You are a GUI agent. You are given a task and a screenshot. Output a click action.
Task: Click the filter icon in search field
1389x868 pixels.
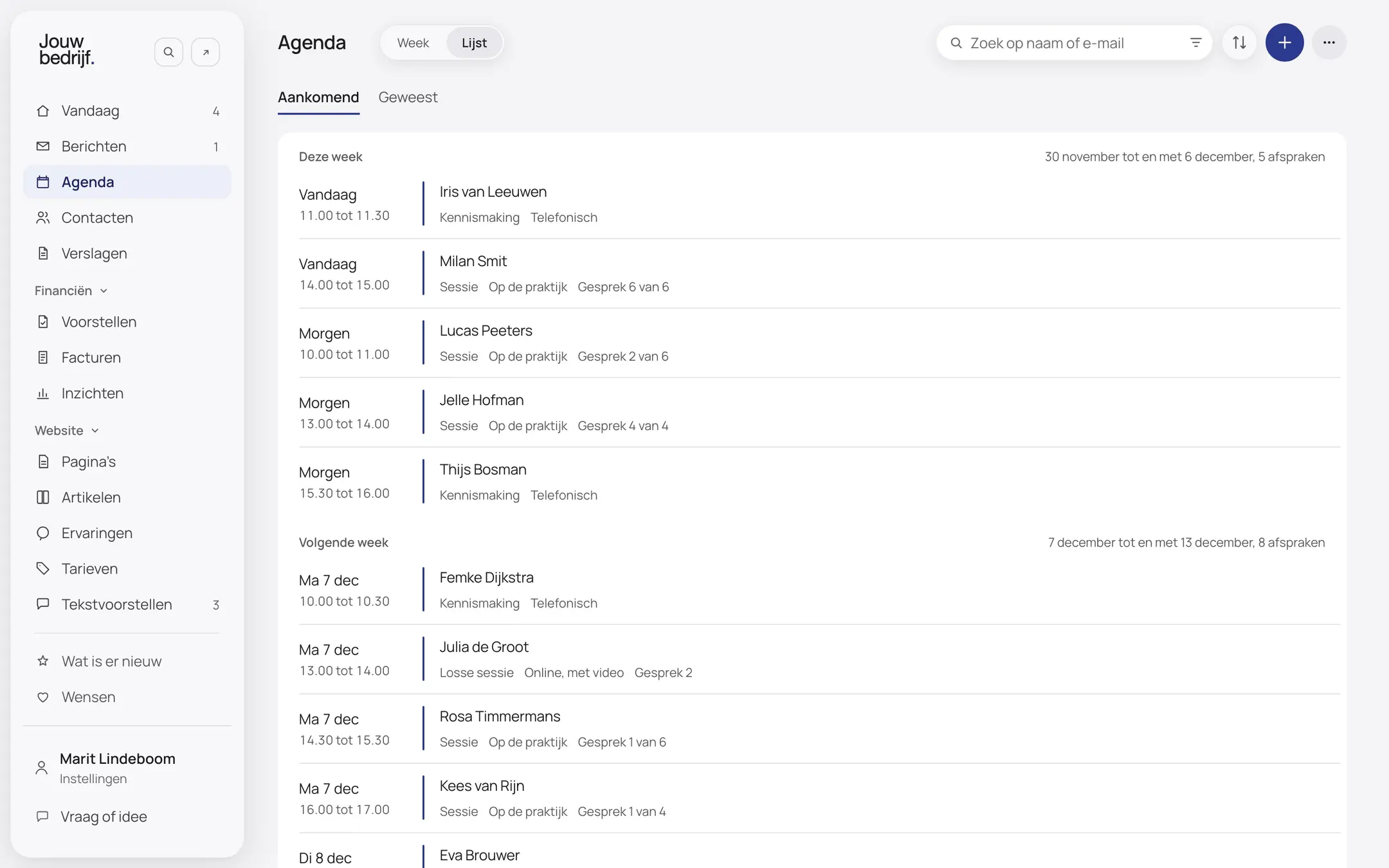tap(1195, 42)
